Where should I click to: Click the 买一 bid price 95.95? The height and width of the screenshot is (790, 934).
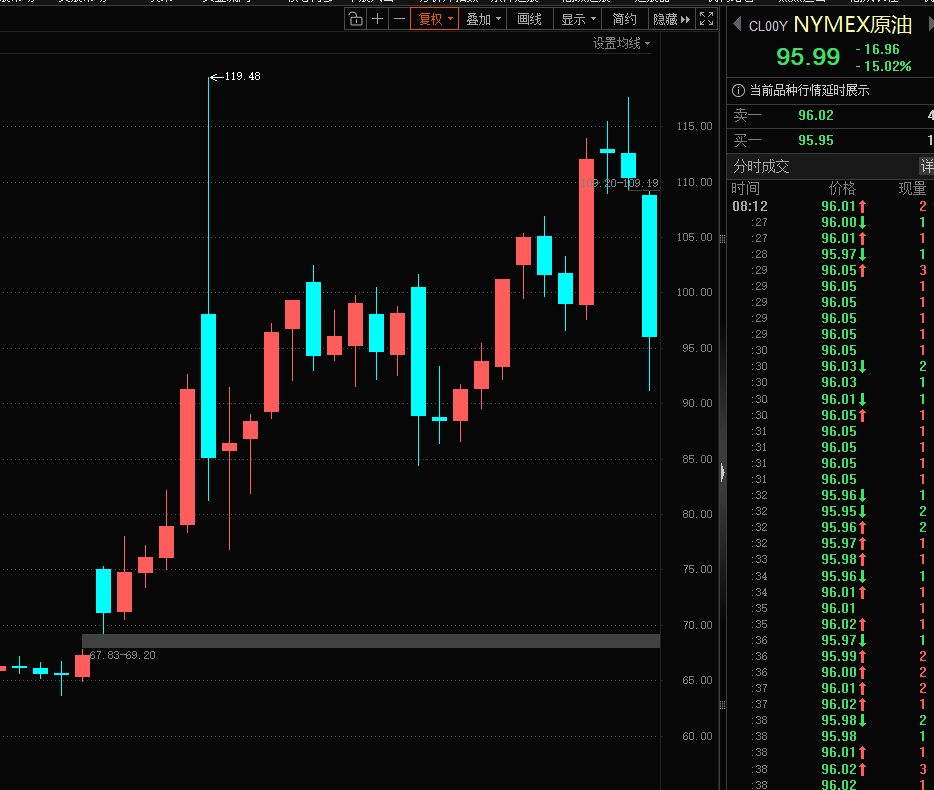pyautogui.click(x=815, y=141)
